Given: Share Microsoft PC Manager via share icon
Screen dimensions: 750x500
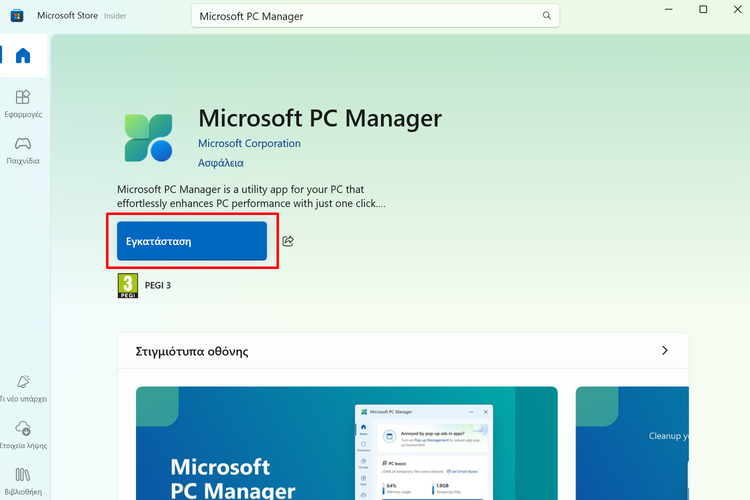Looking at the screenshot, I should tap(288, 241).
